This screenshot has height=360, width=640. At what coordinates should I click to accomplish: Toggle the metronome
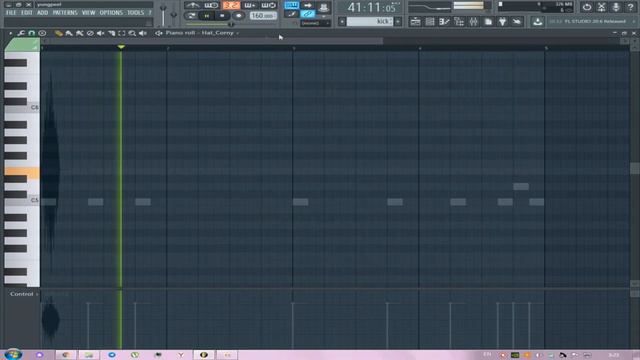192,5
